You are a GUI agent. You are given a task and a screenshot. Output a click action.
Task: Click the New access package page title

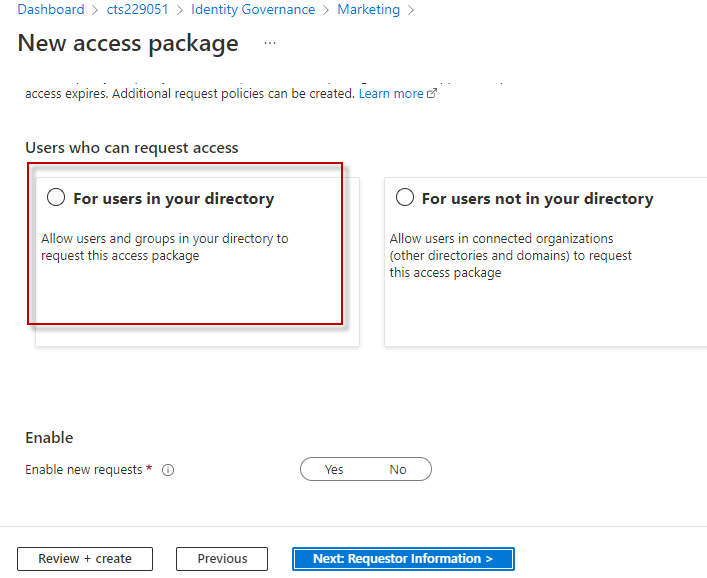click(128, 43)
